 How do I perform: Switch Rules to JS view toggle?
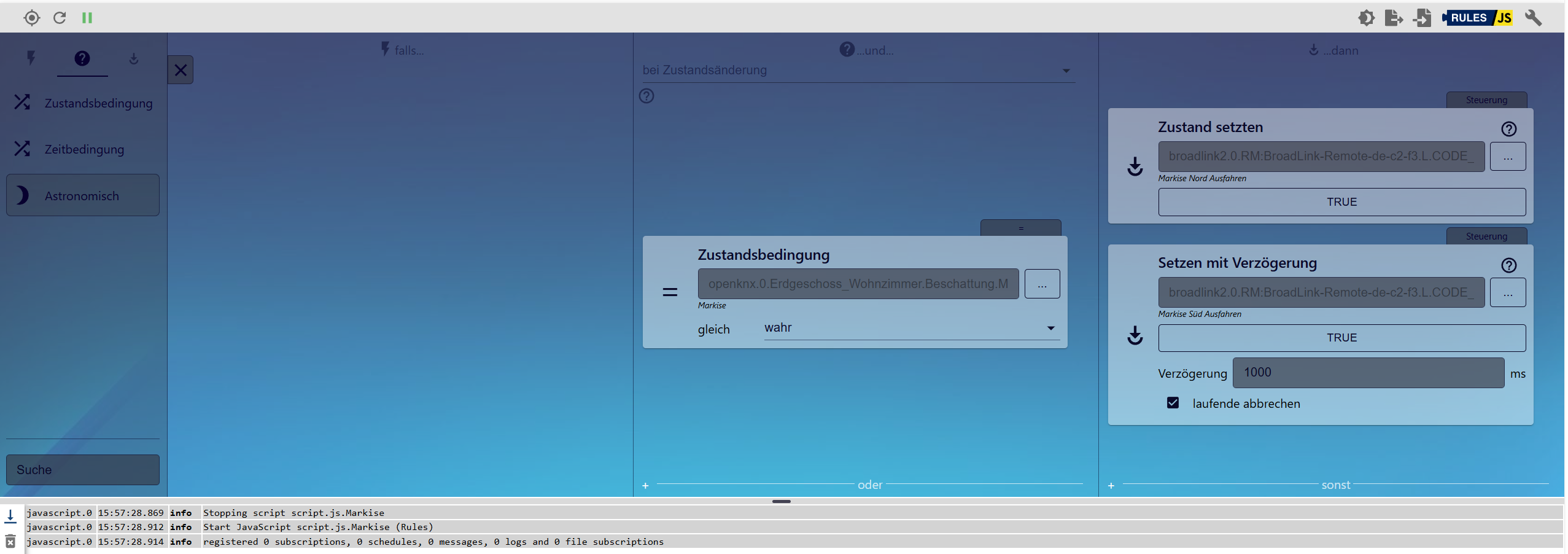point(1477,18)
